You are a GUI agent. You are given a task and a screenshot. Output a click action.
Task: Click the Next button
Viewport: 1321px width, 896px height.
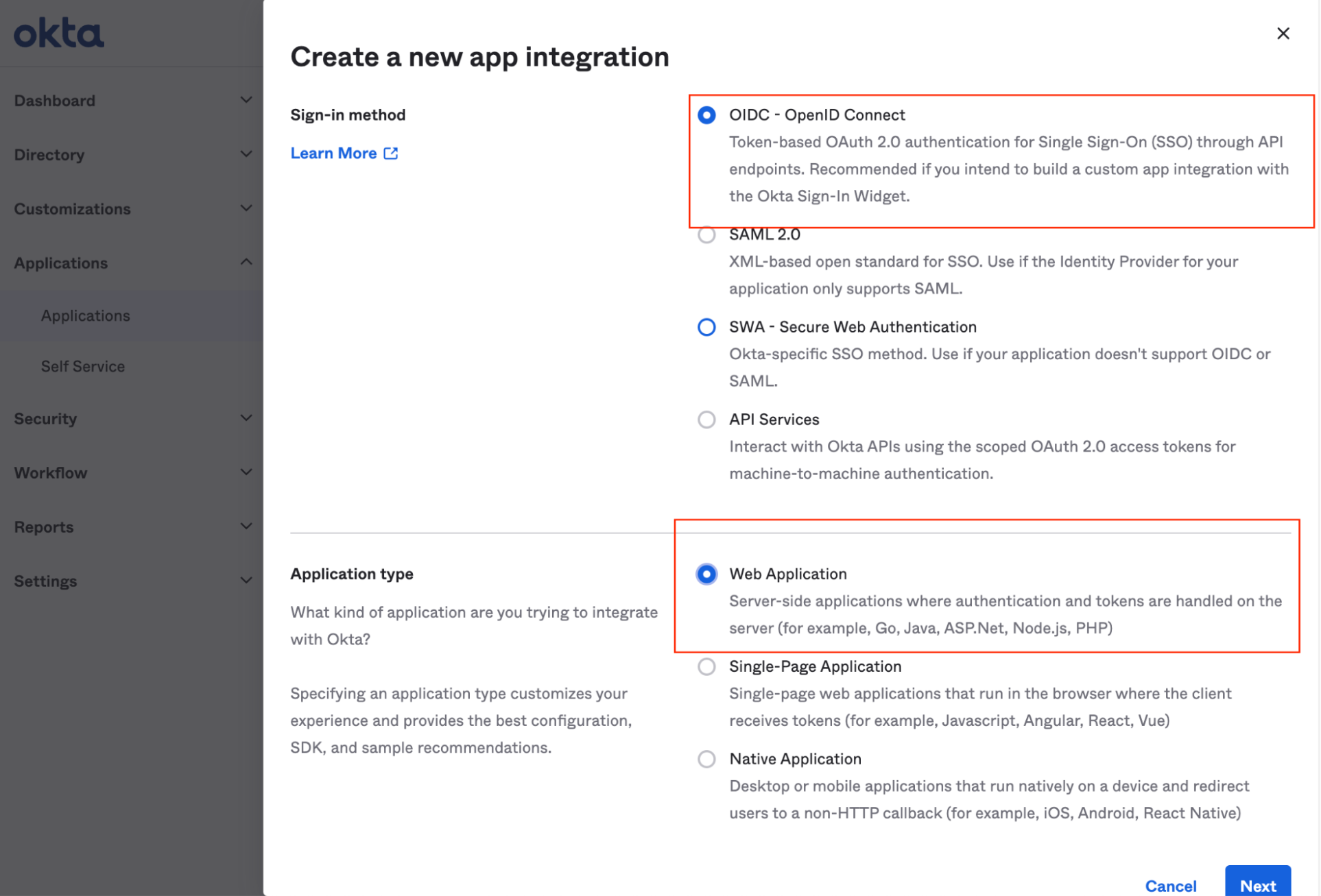(1258, 881)
